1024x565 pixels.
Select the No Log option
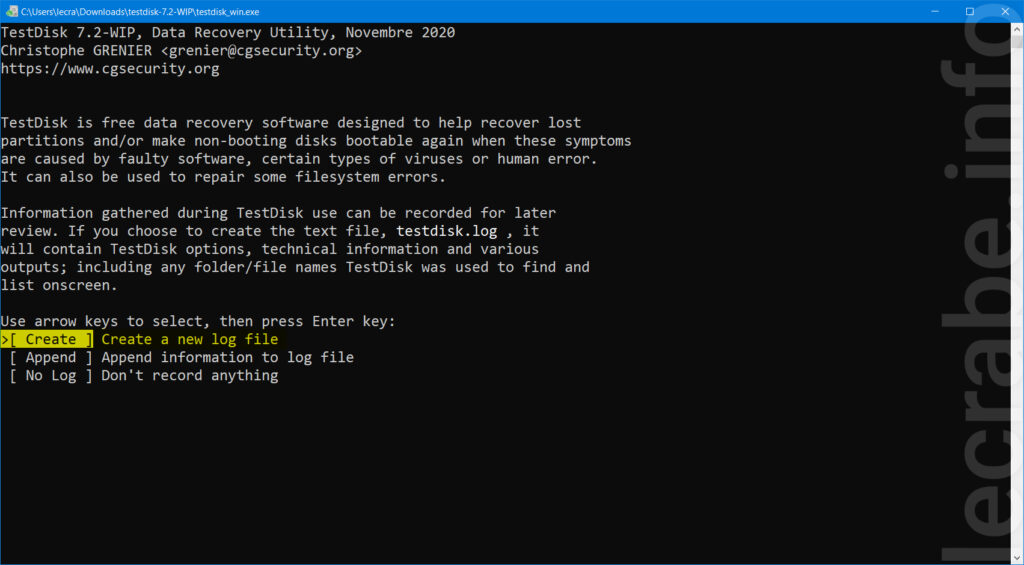50,376
